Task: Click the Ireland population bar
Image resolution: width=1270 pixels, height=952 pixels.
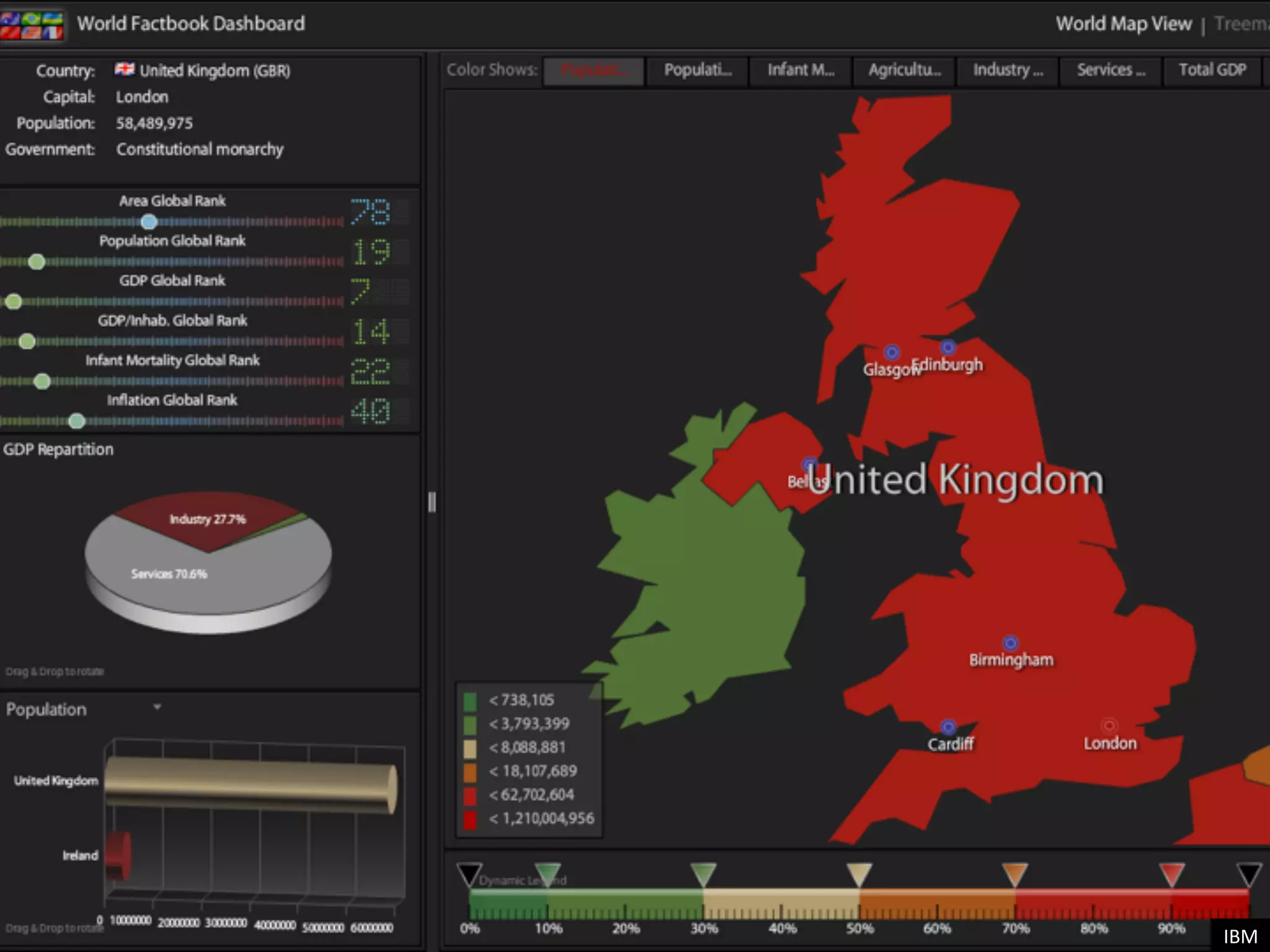Action: 118,855
